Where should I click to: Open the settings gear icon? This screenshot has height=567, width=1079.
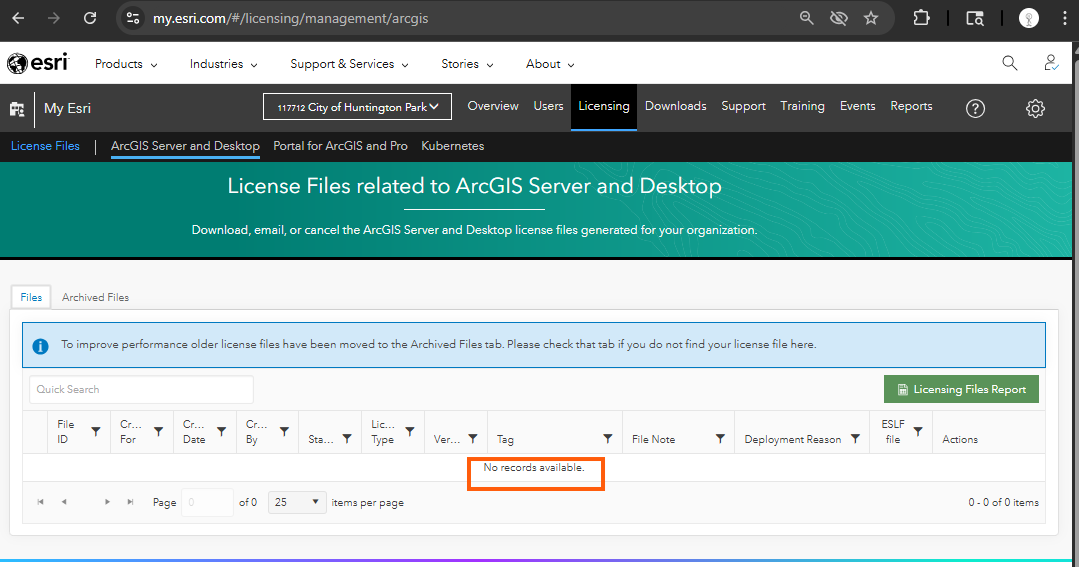(x=1035, y=108)
